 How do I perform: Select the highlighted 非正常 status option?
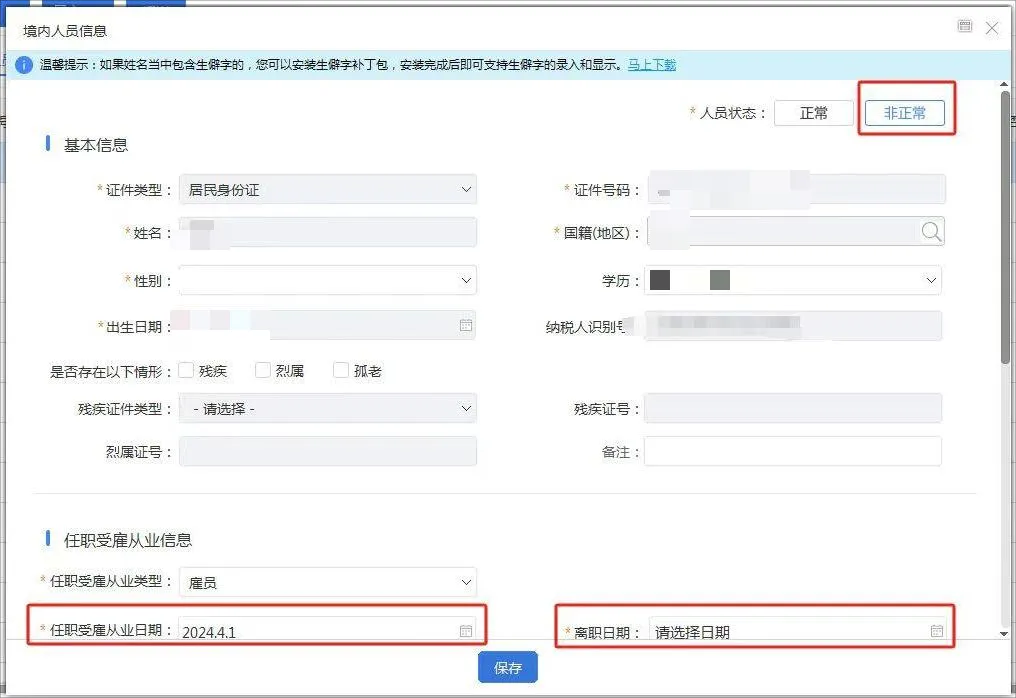click(904, 113)
